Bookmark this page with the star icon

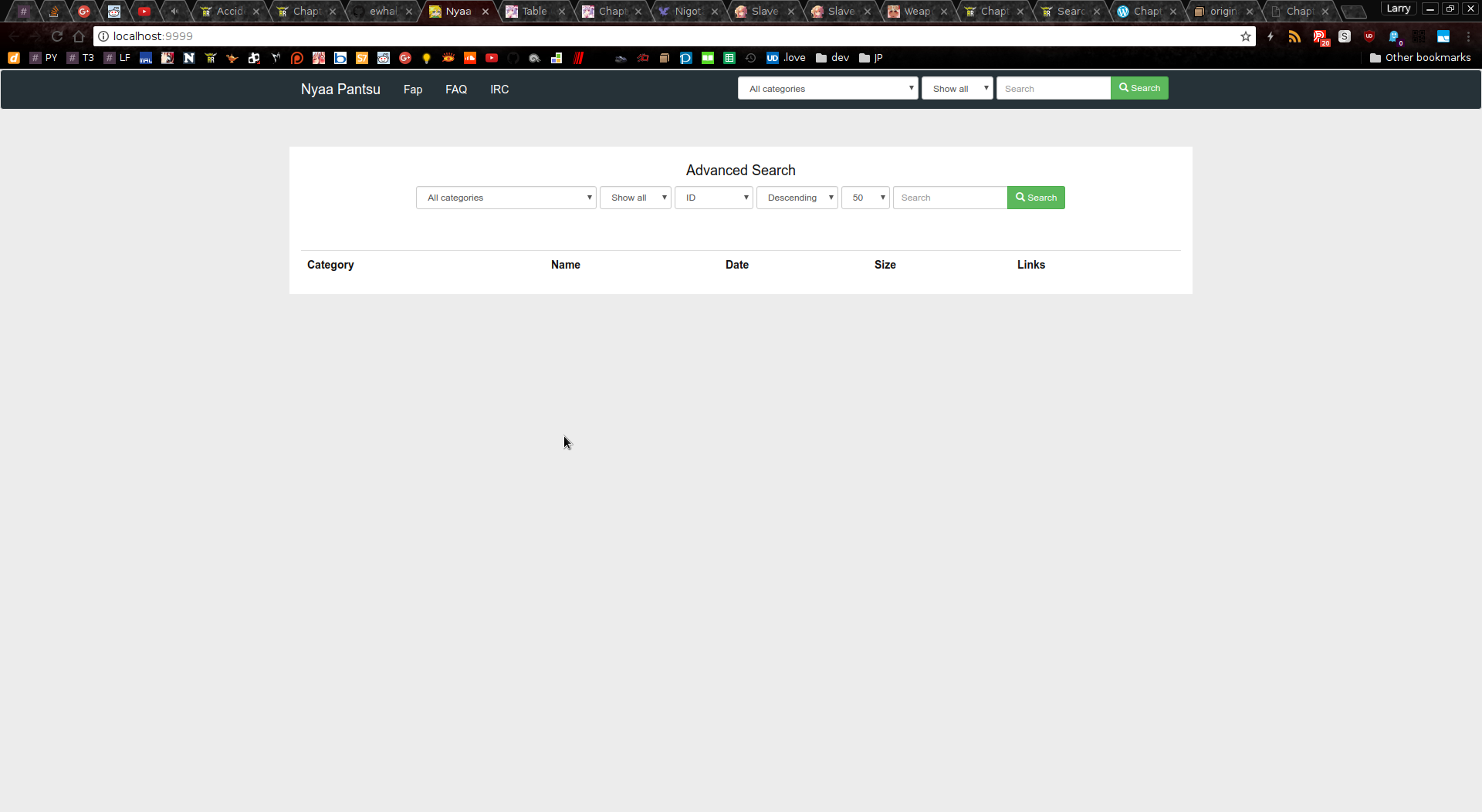click(1245, 36)
